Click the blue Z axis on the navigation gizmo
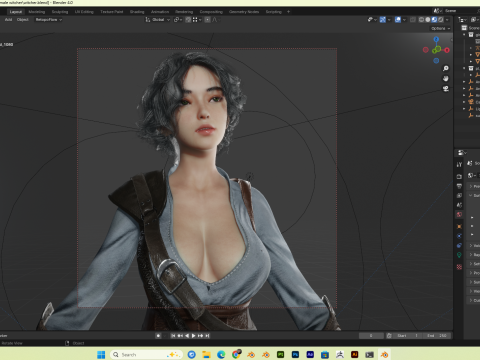 click(x=436, y=39)
